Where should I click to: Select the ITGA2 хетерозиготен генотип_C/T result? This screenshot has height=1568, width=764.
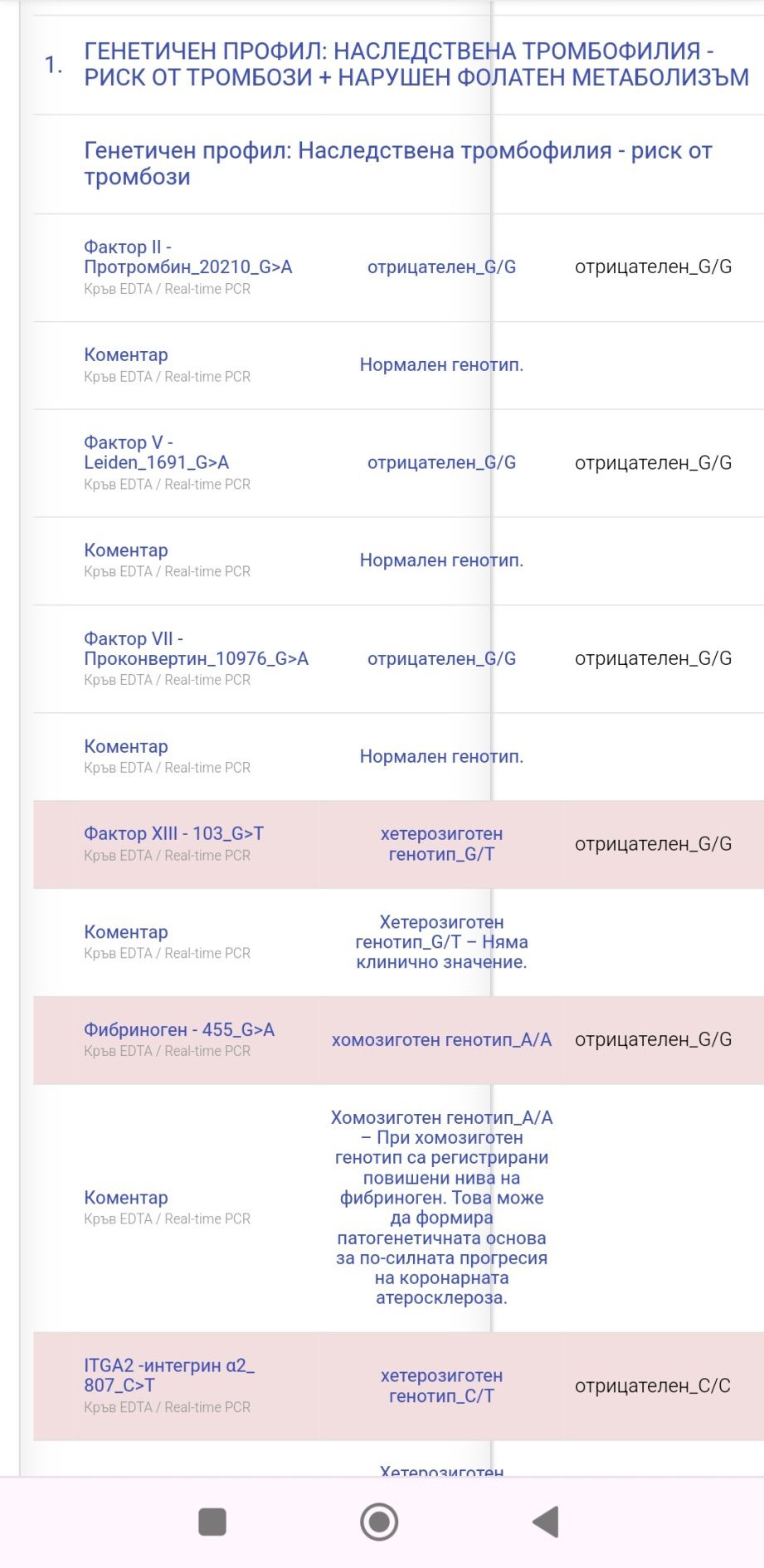tap(441, 1385)
